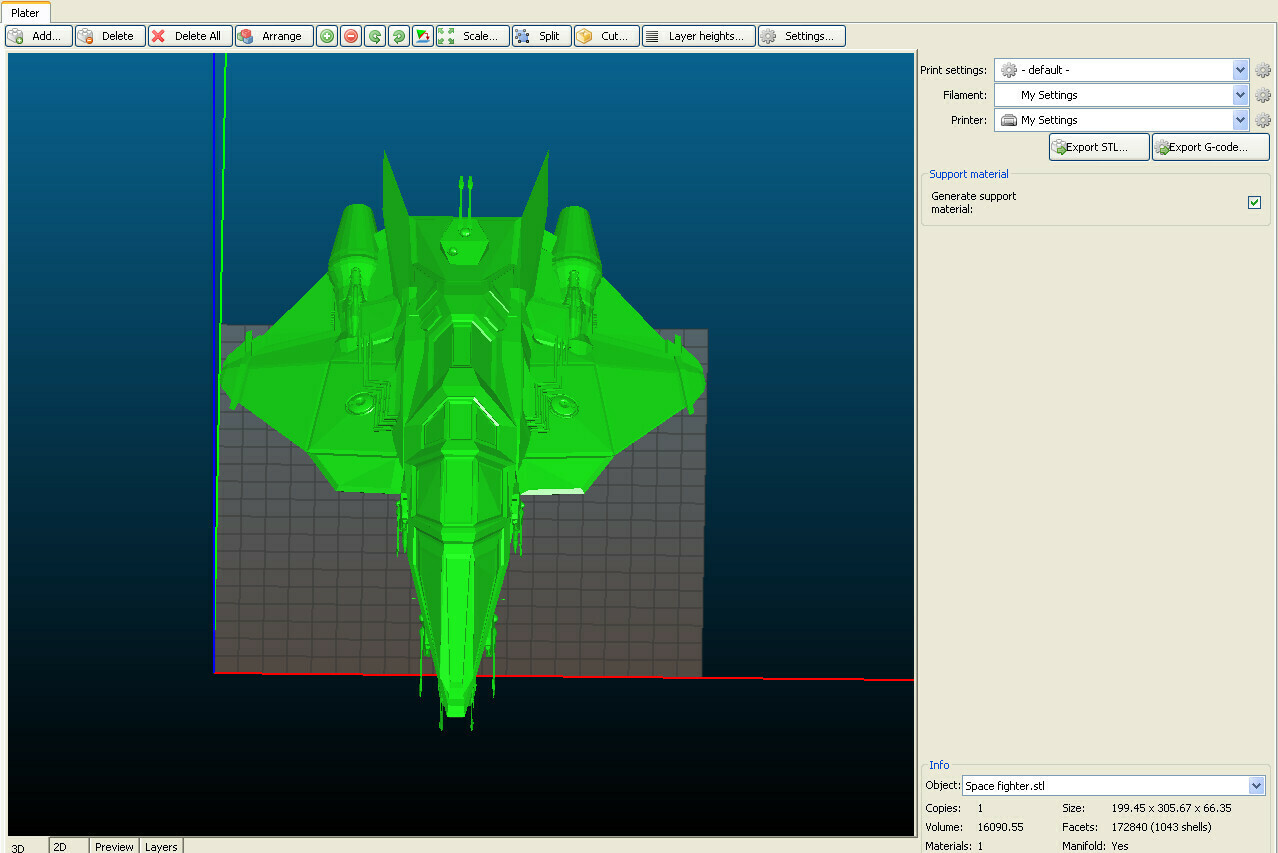The width and height of the screenshot is (1278, 853).
Task: Add another copy with the green plus icon
Action: click(x=326, y=35)
